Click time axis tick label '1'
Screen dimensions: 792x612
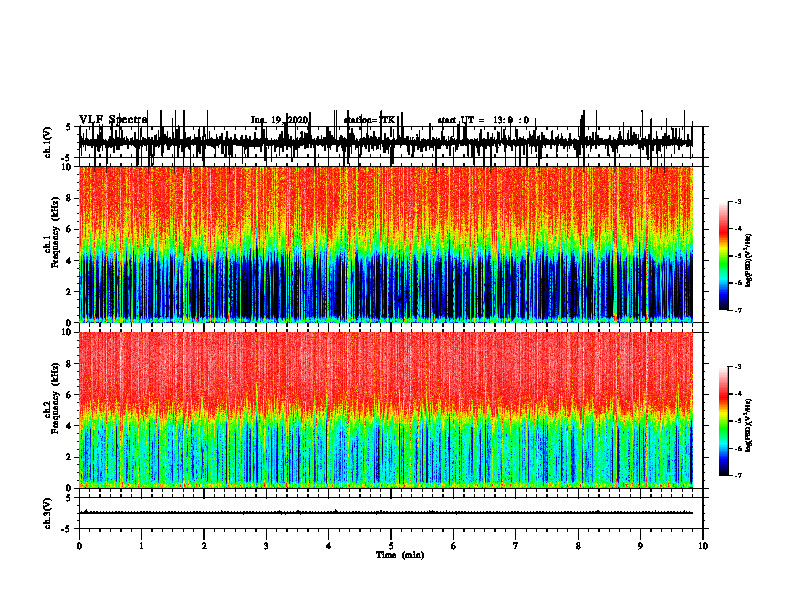tap(141, 546)
